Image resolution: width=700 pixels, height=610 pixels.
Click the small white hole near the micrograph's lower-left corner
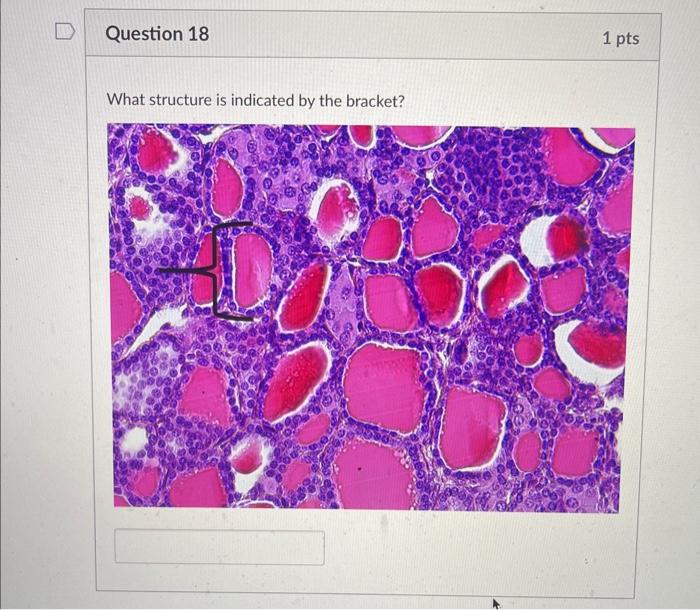pos(135,439)
